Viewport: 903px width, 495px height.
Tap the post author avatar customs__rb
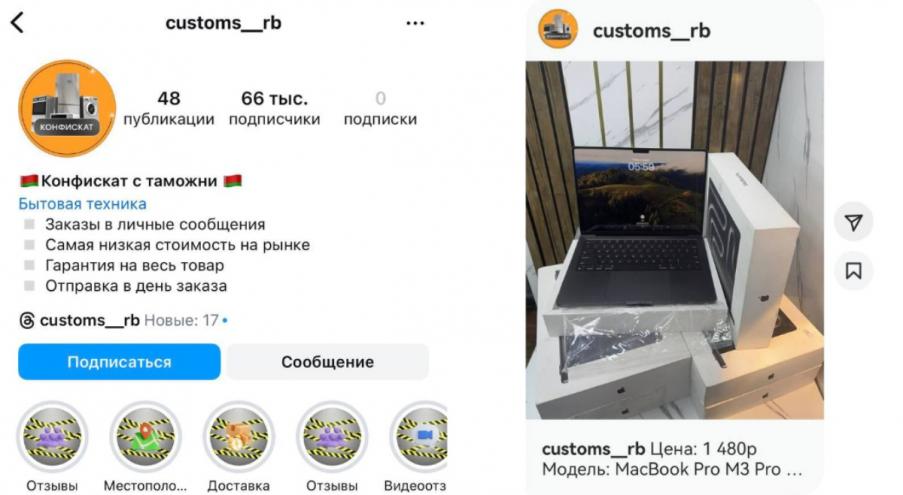pos(557,28)
